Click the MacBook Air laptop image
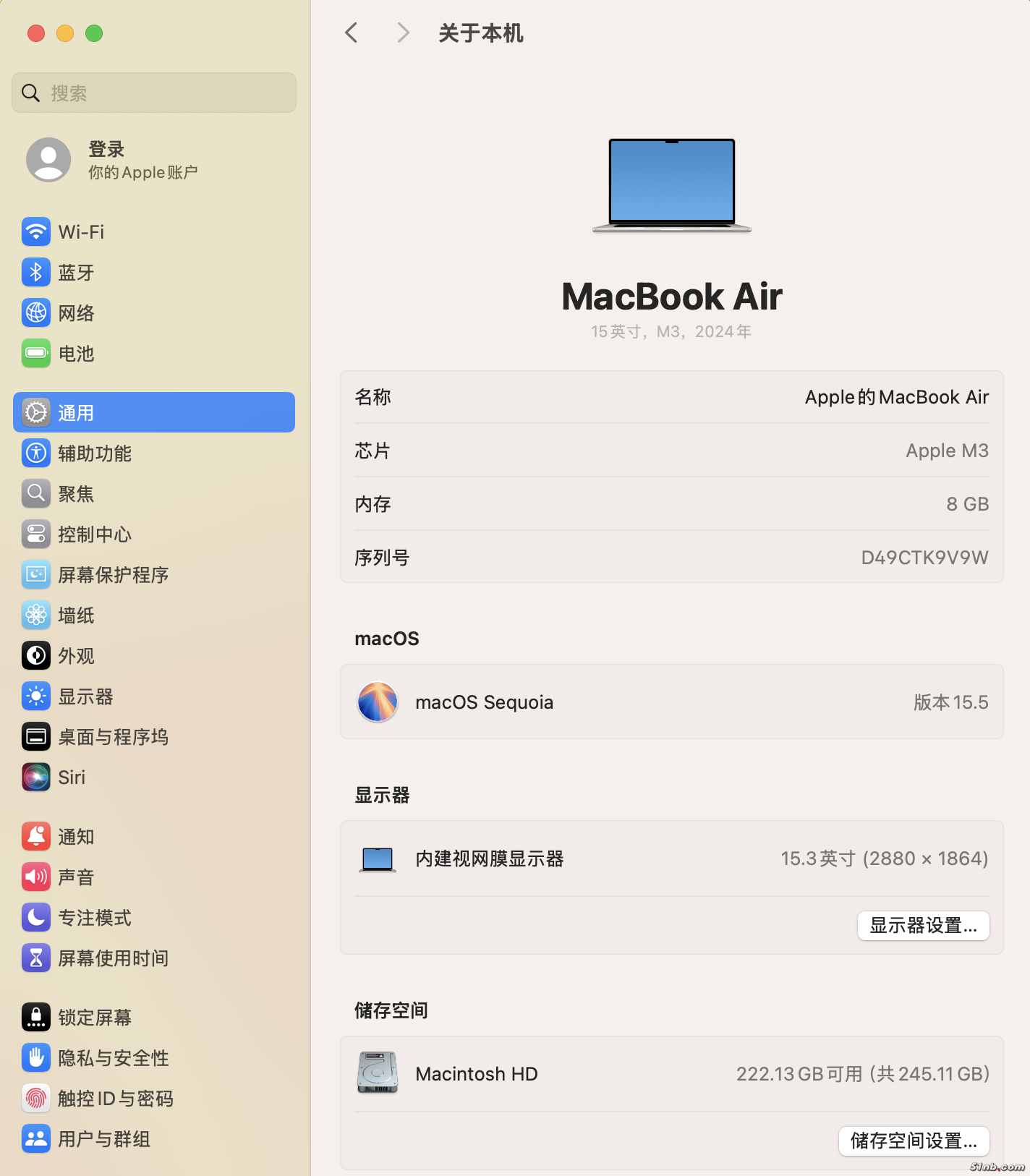 click(672, 185)
